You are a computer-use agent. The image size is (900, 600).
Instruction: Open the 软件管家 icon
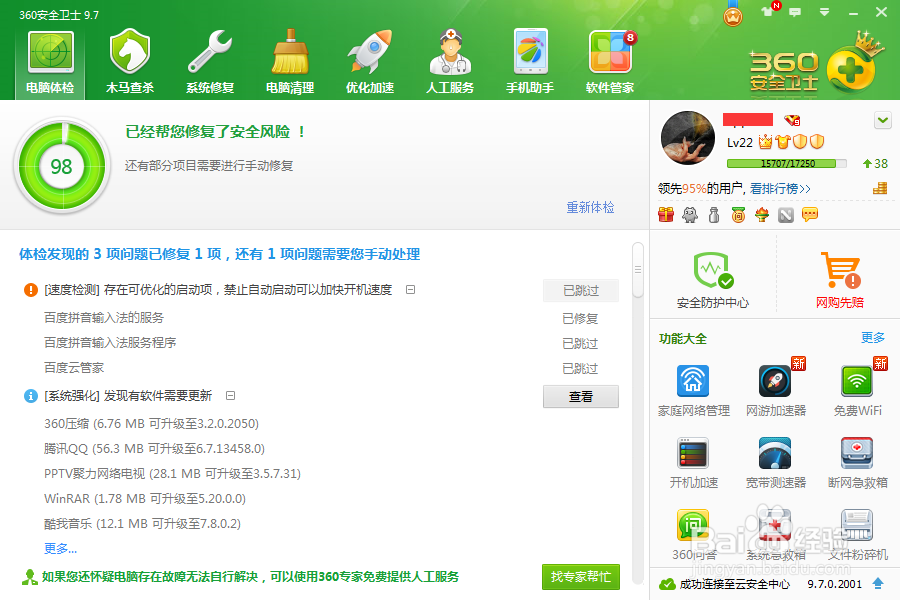point(610,63)
